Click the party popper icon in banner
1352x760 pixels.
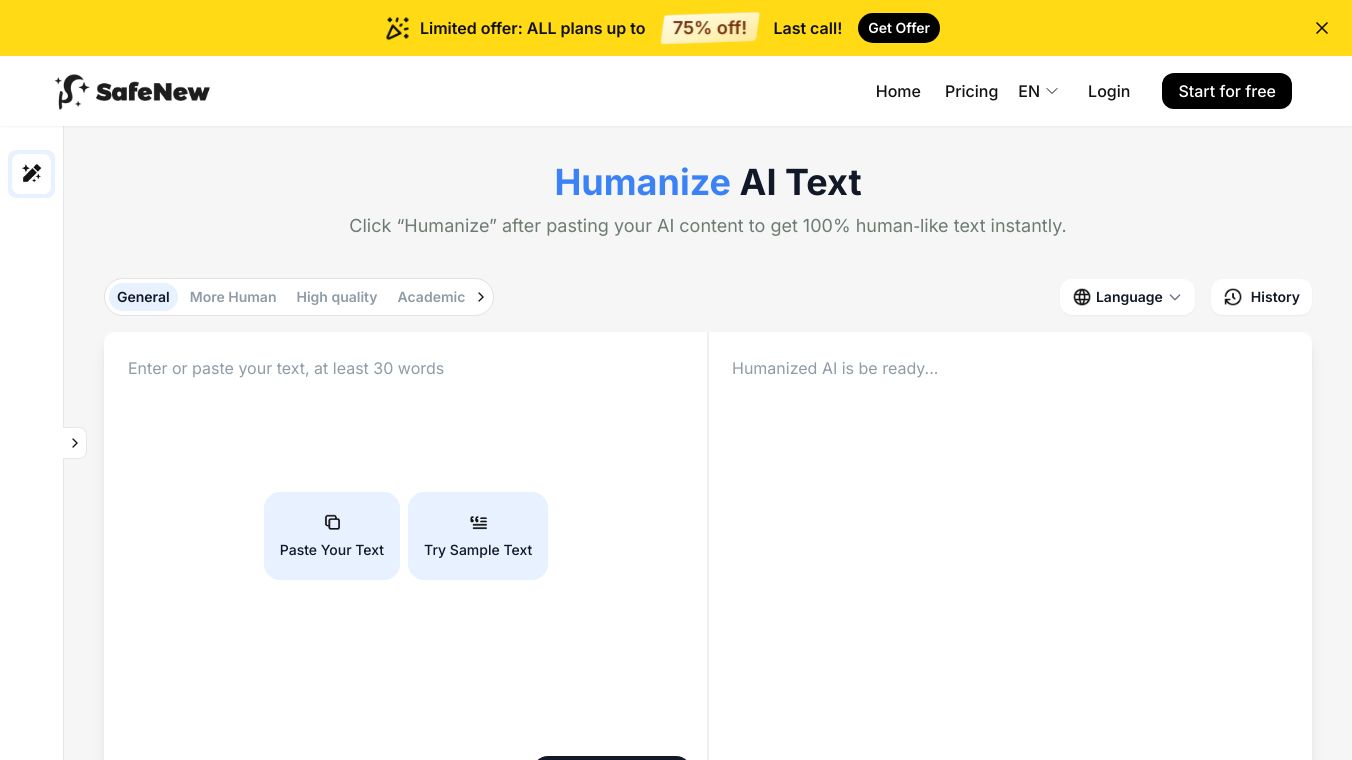point(397,28)
